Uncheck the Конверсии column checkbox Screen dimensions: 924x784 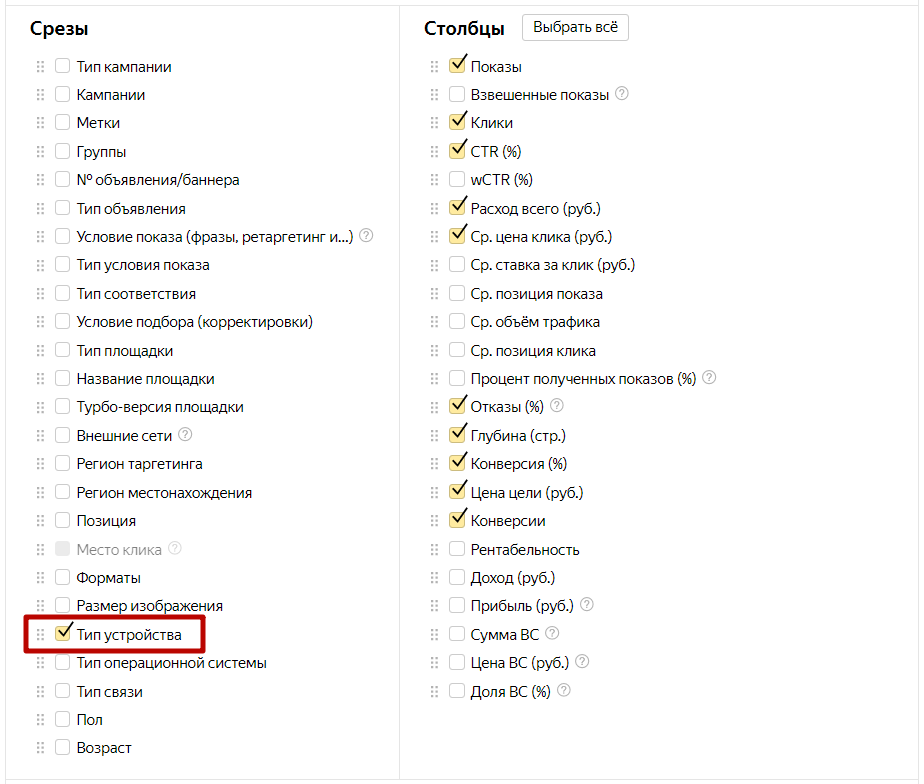[457, 521]
